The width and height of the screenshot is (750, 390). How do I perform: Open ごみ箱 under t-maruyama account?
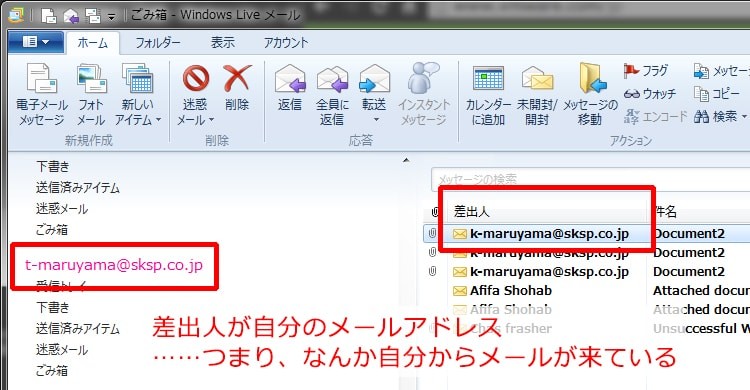click(x=52, y=370)
